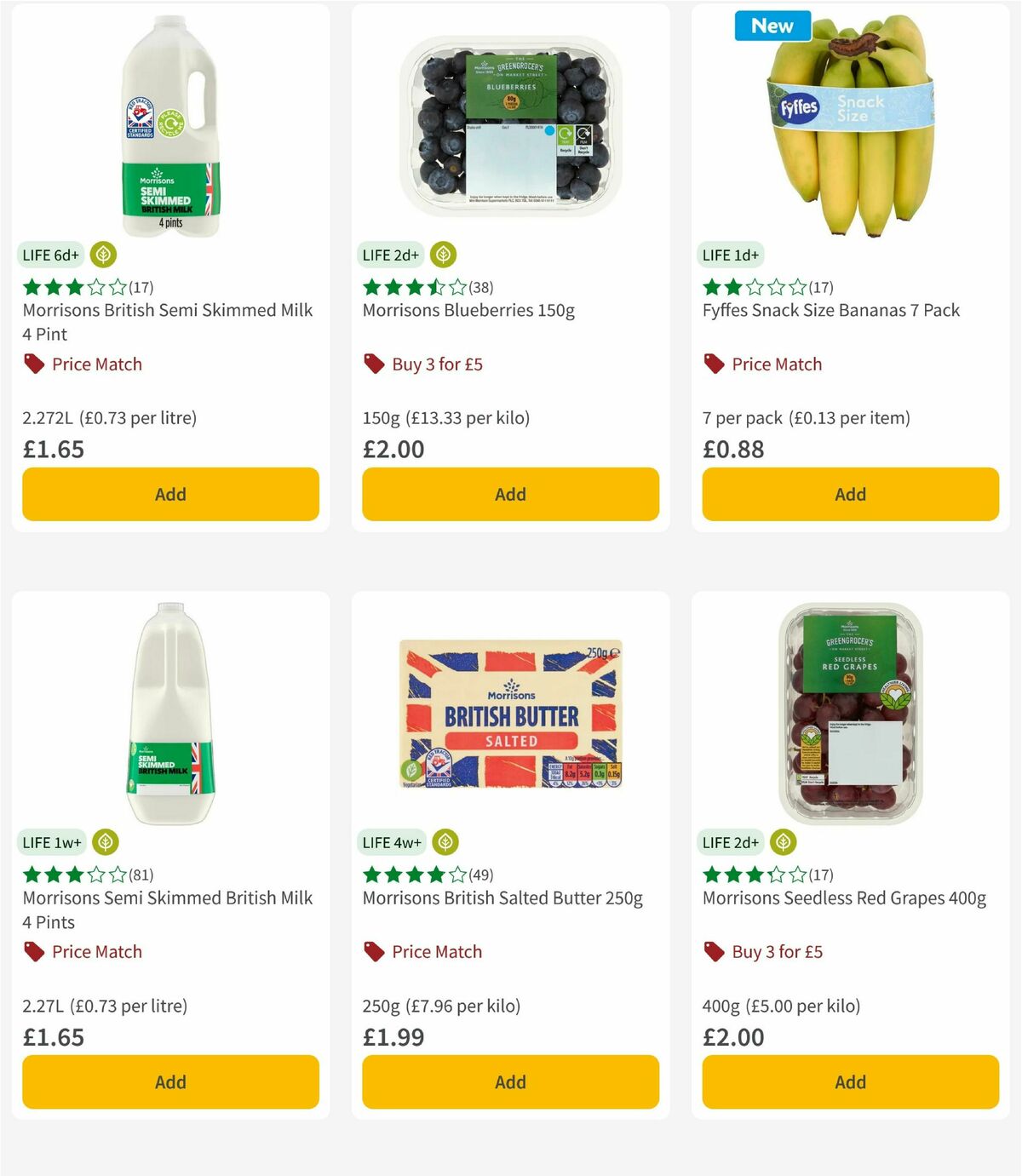Add Morrisons Blueberries 150g to basket
This screenshot has height=1176, width=1022.
click(510, 494)
